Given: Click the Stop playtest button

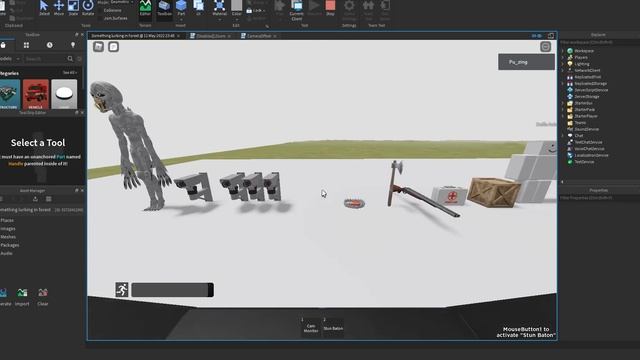Looking at the screenshot, I should tap(330, 8).
